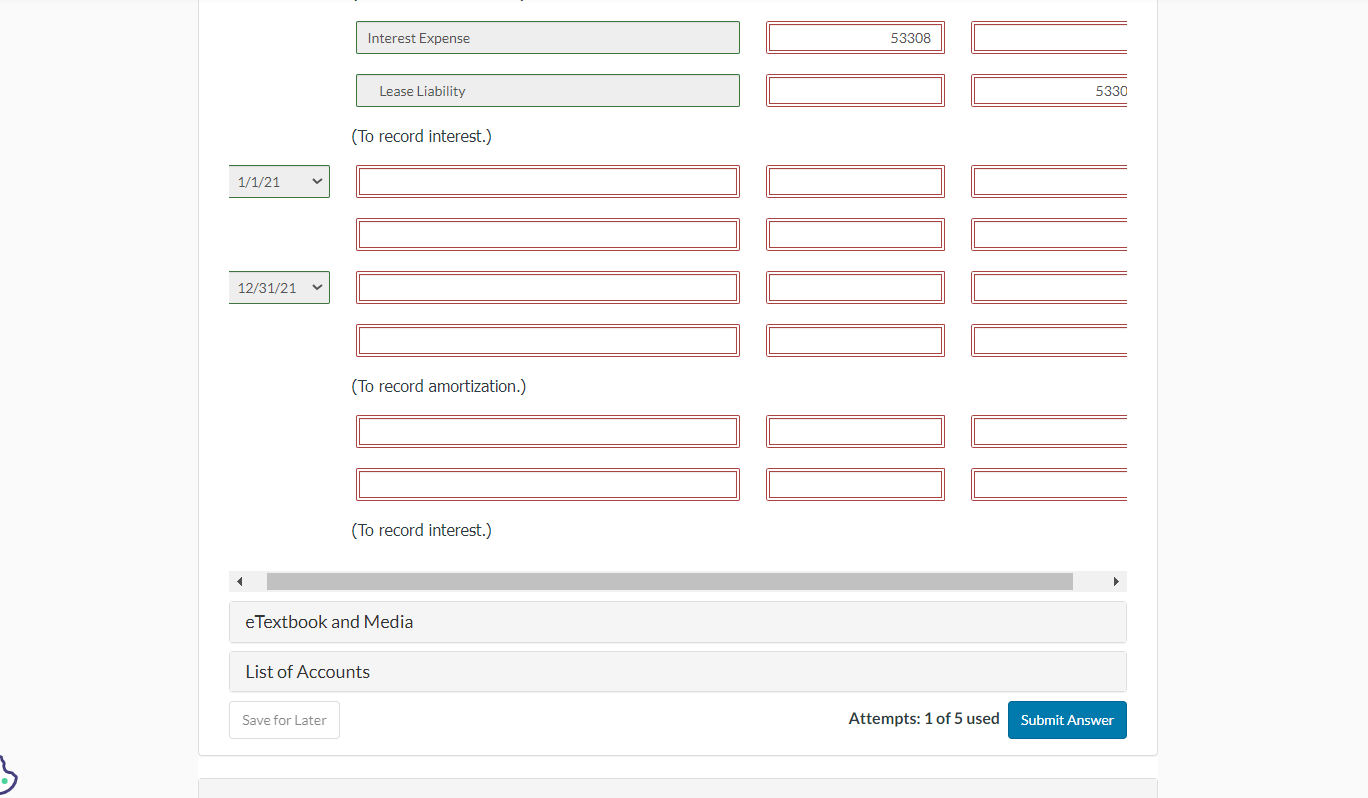This screenshot has width=1368, height=798.
Task: Click the credit field containing 5330
Action: click(1048, 90)
